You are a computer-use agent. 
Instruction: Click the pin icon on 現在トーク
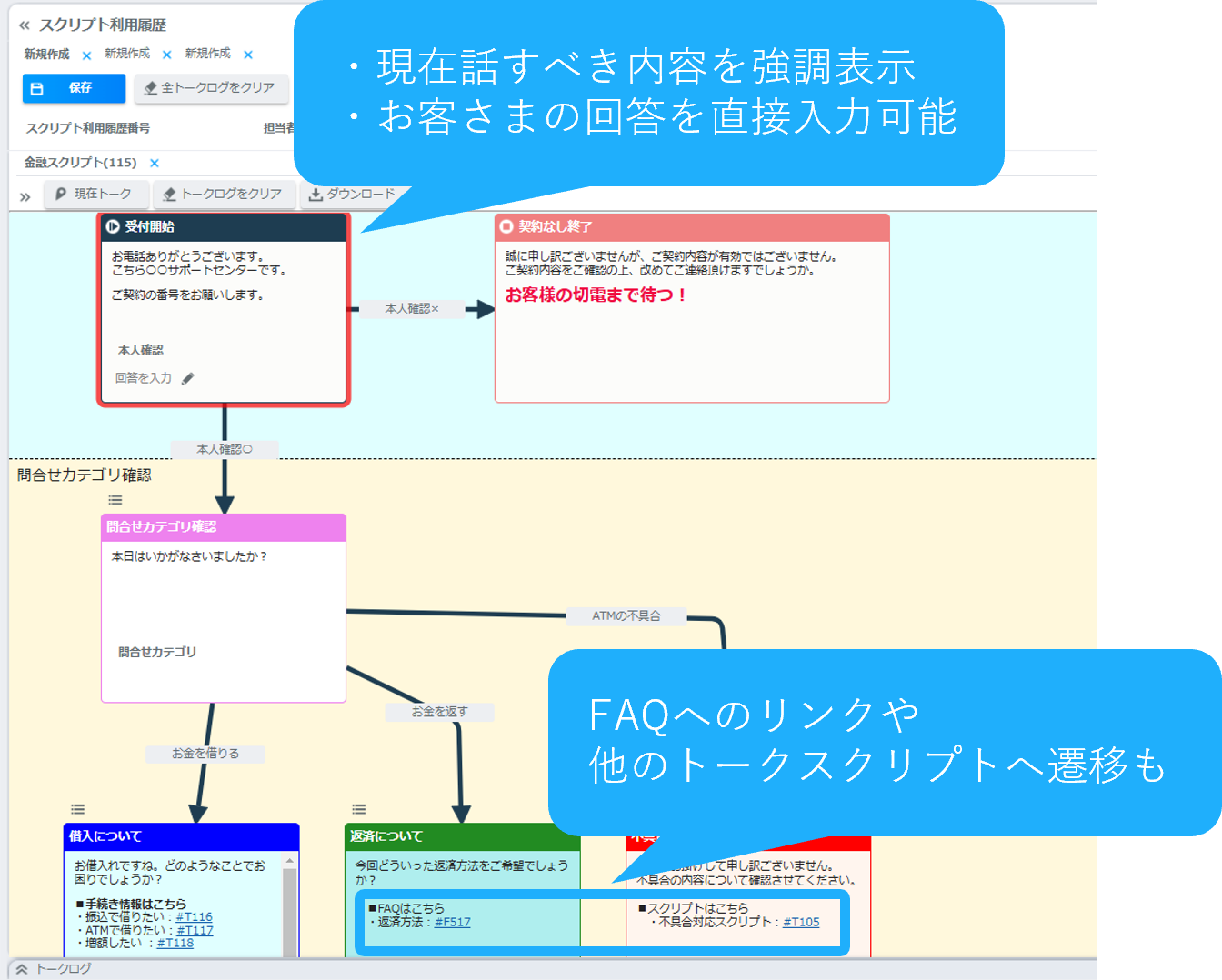pyautogui.click(x=61, y=194)
